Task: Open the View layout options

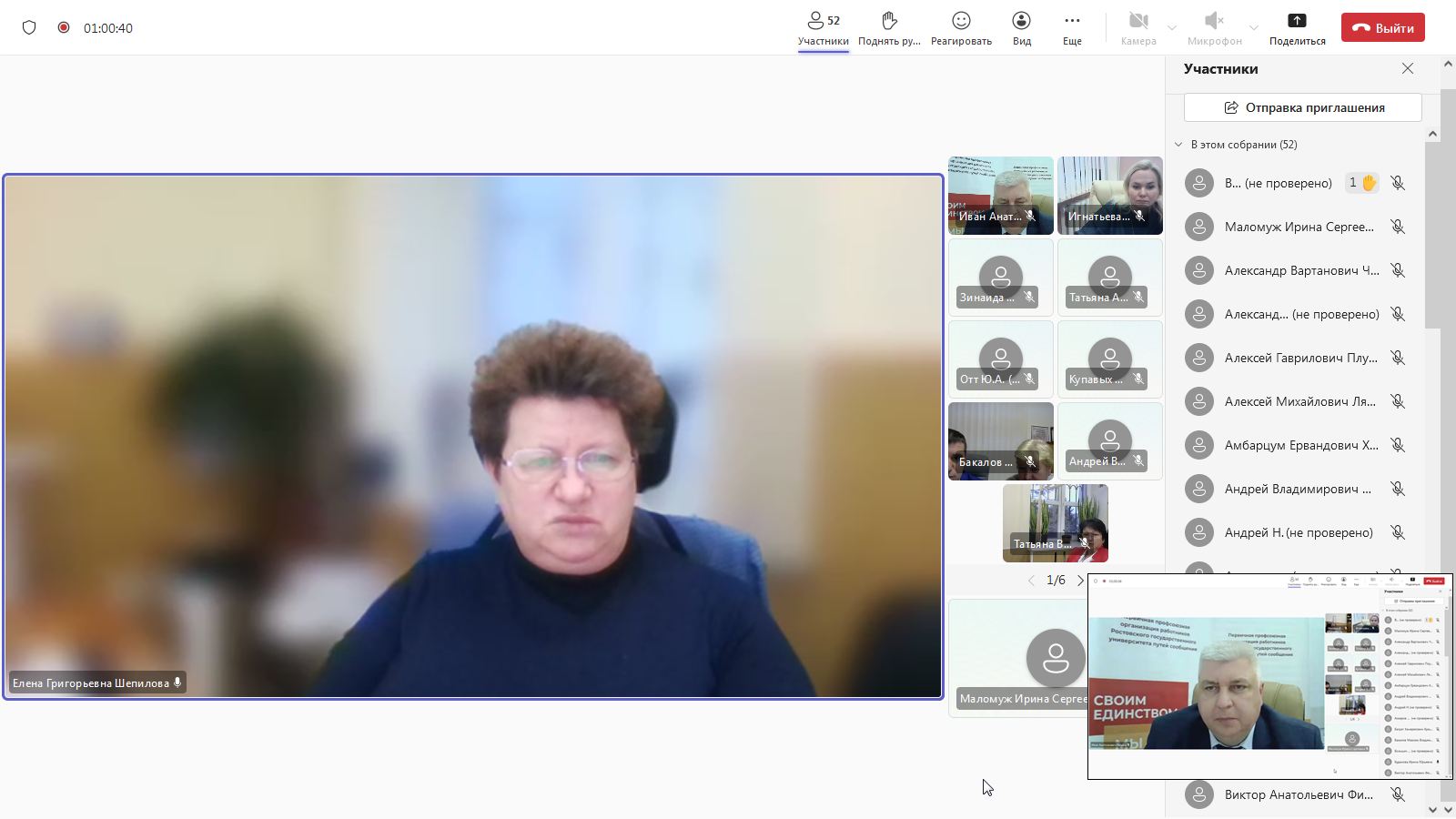Action: (x=1021, y=28)
